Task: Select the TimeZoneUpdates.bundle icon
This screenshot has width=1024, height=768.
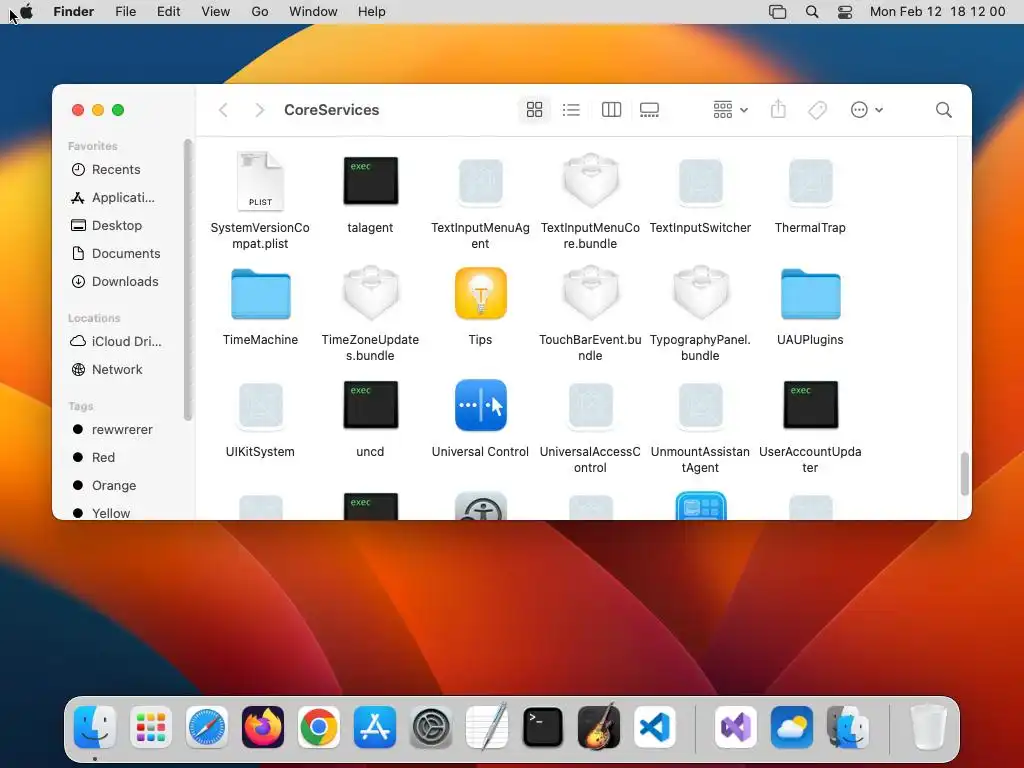Action: point(370,292)
